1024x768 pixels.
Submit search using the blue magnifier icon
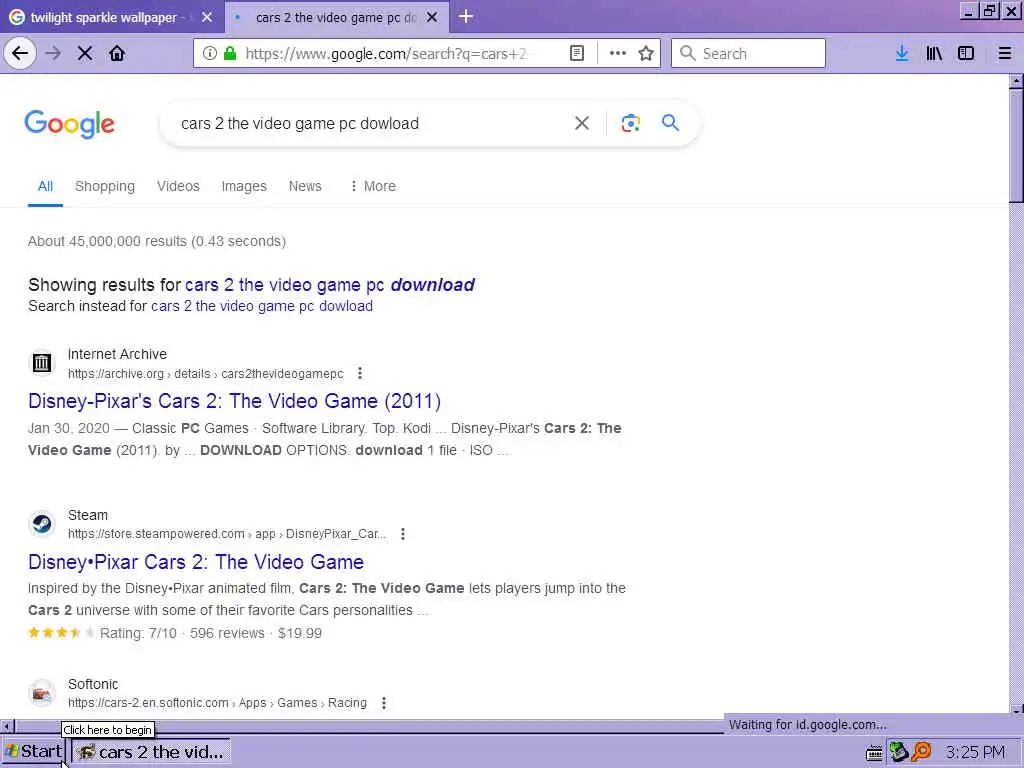point(670,123)
